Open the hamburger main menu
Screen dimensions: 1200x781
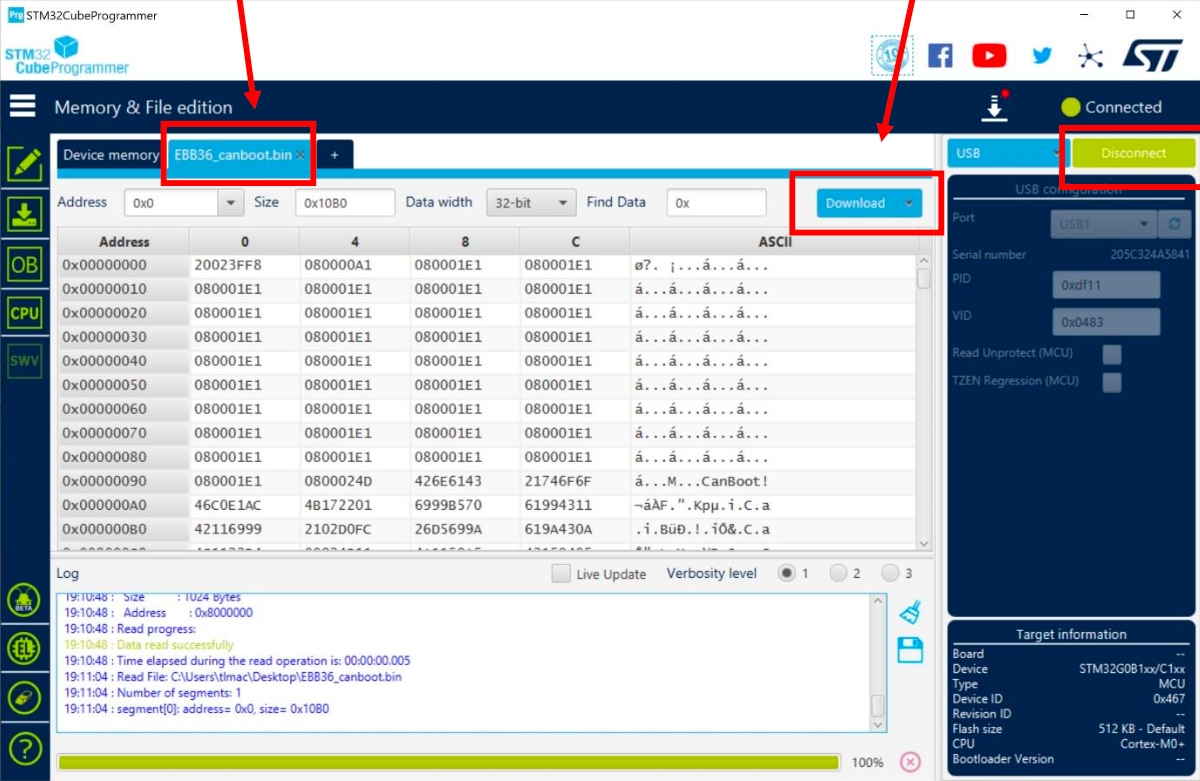coord(23,106)
